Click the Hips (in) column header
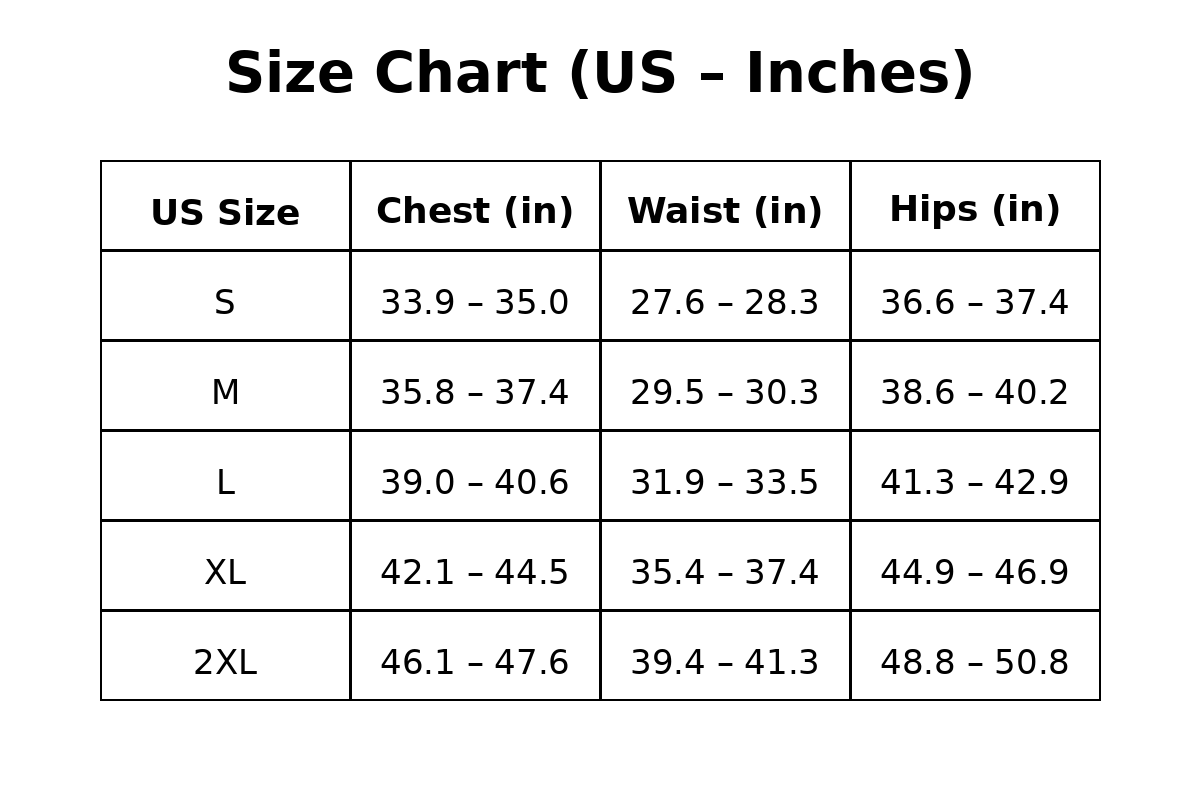This screenshot has height=792, width=1200. [975, 210]
